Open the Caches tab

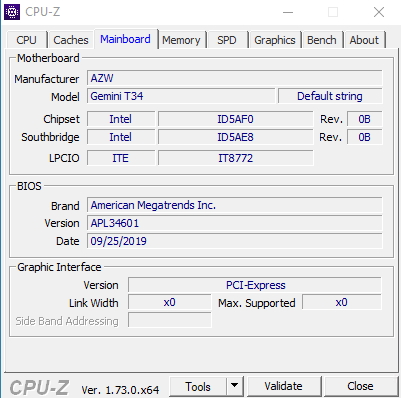(71, 40)
